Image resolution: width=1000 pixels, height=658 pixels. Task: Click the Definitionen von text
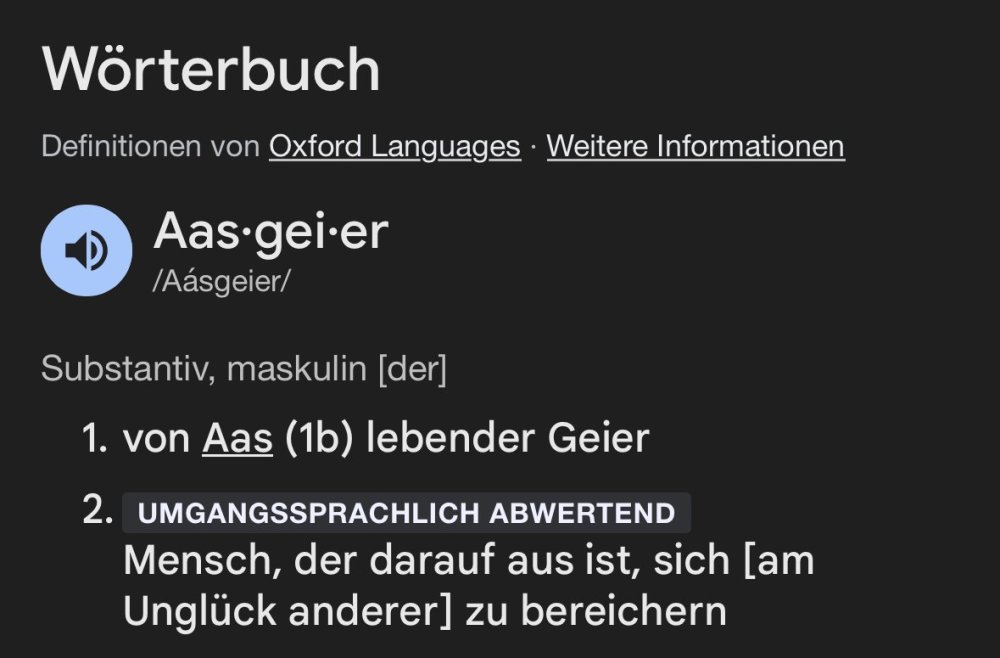pos(151,147)
